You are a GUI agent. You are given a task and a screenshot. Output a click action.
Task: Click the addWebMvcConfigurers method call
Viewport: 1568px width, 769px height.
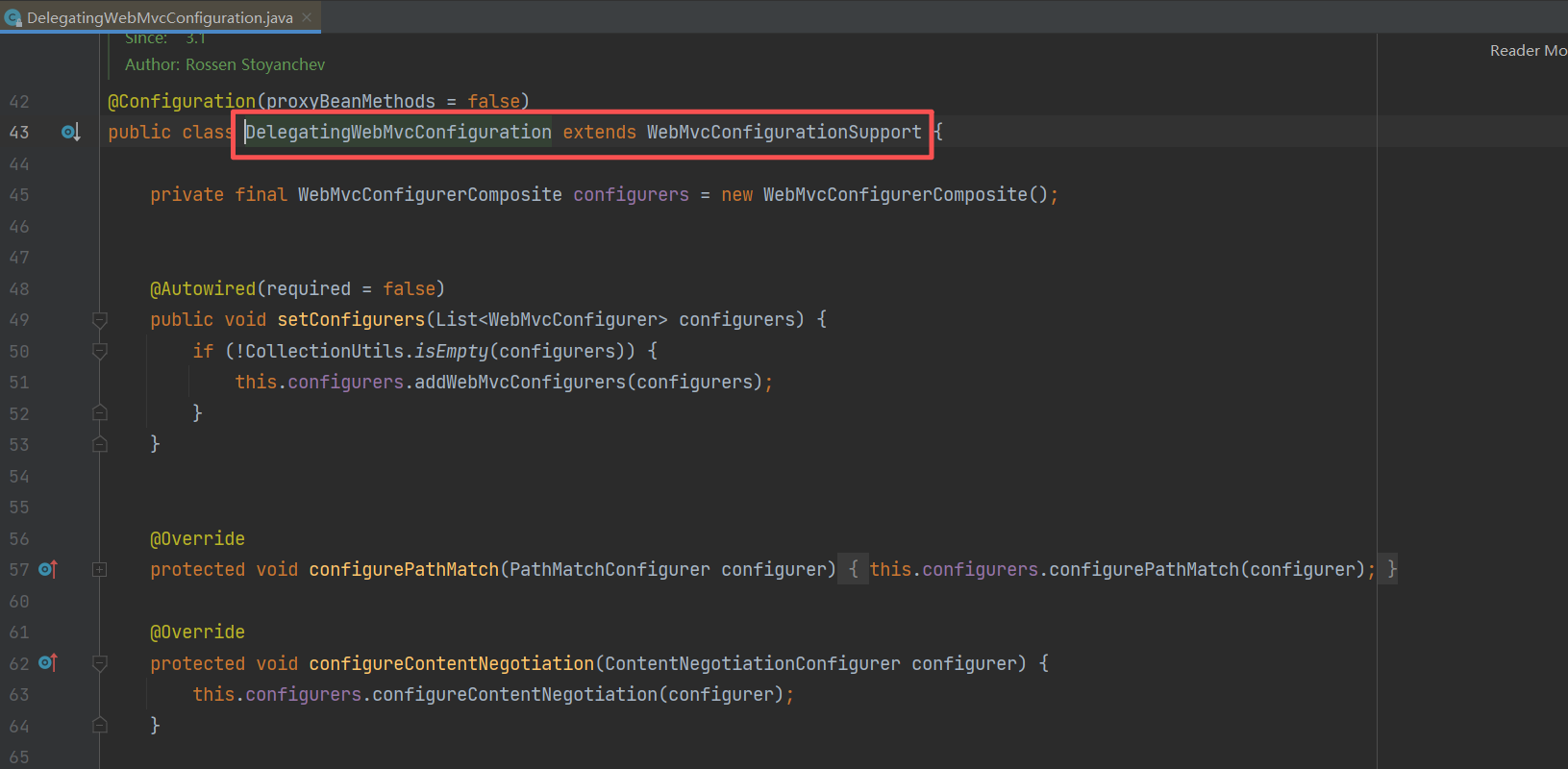[520, 383]
